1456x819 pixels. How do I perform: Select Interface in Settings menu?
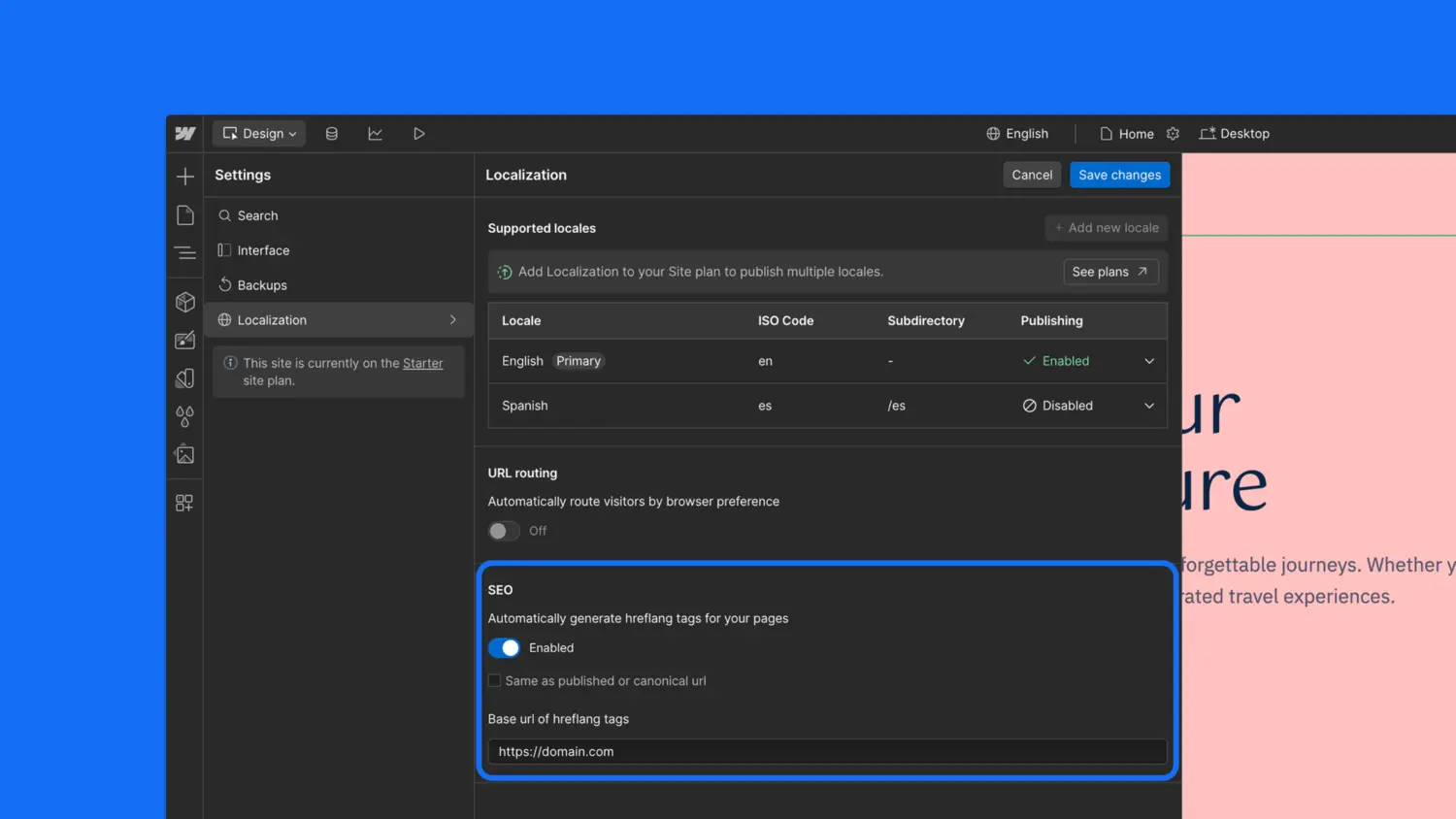click(339, 250)
